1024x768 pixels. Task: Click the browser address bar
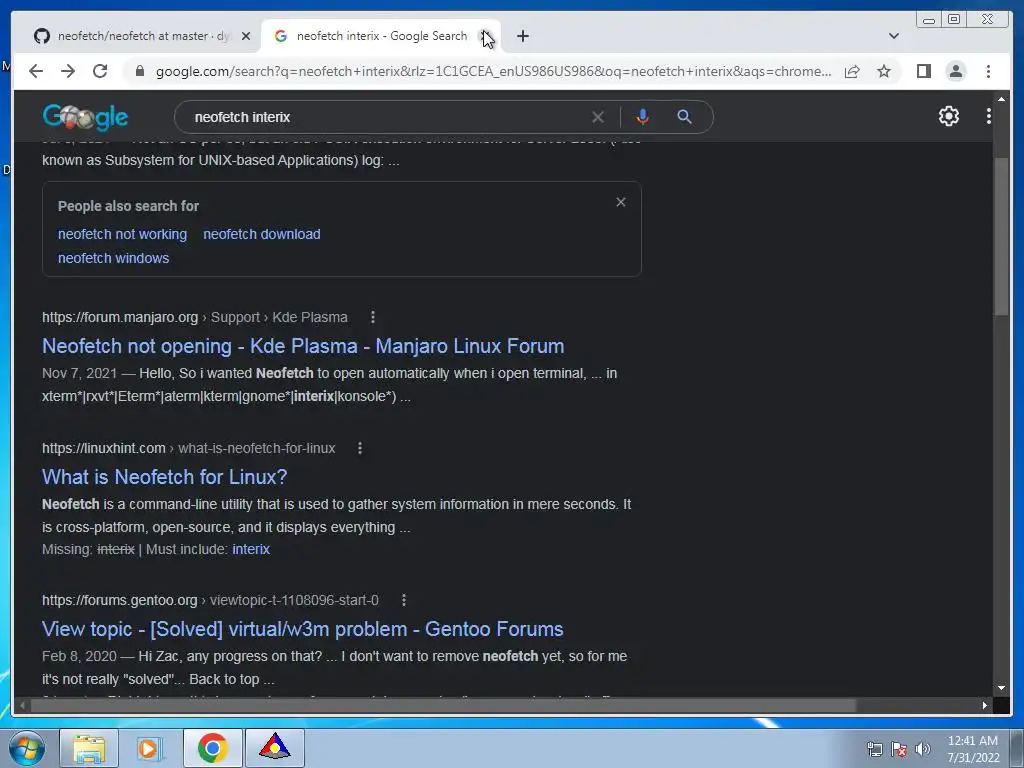click(493, 71)
